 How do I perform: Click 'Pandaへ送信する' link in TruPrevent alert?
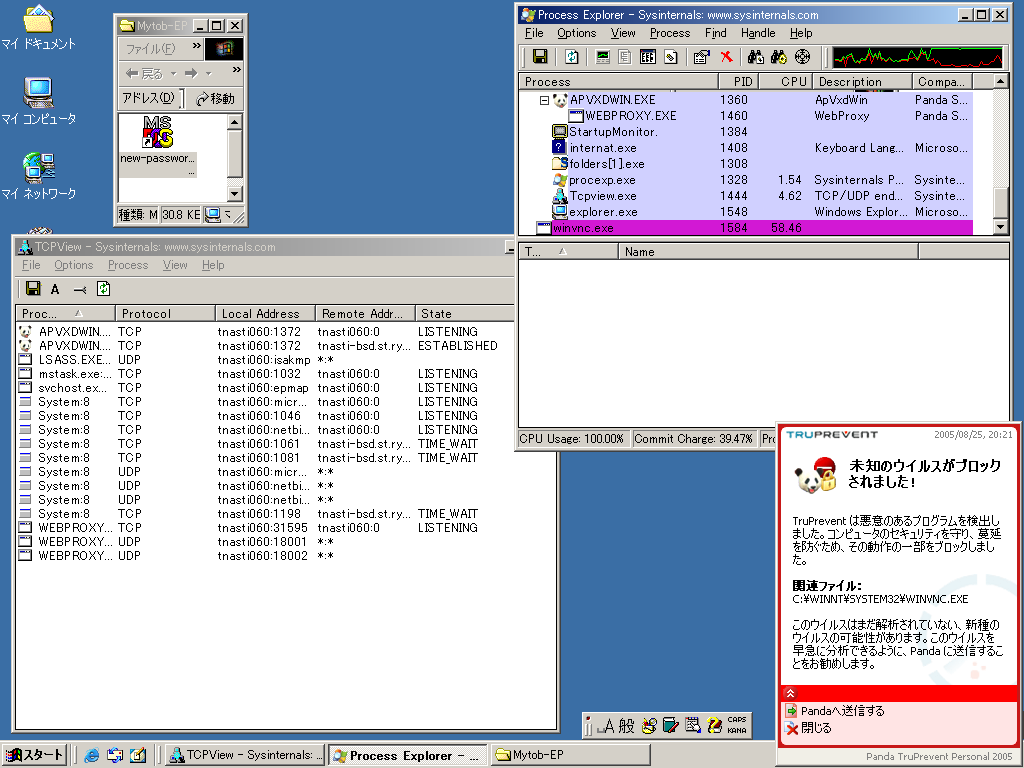pos(842,711)
